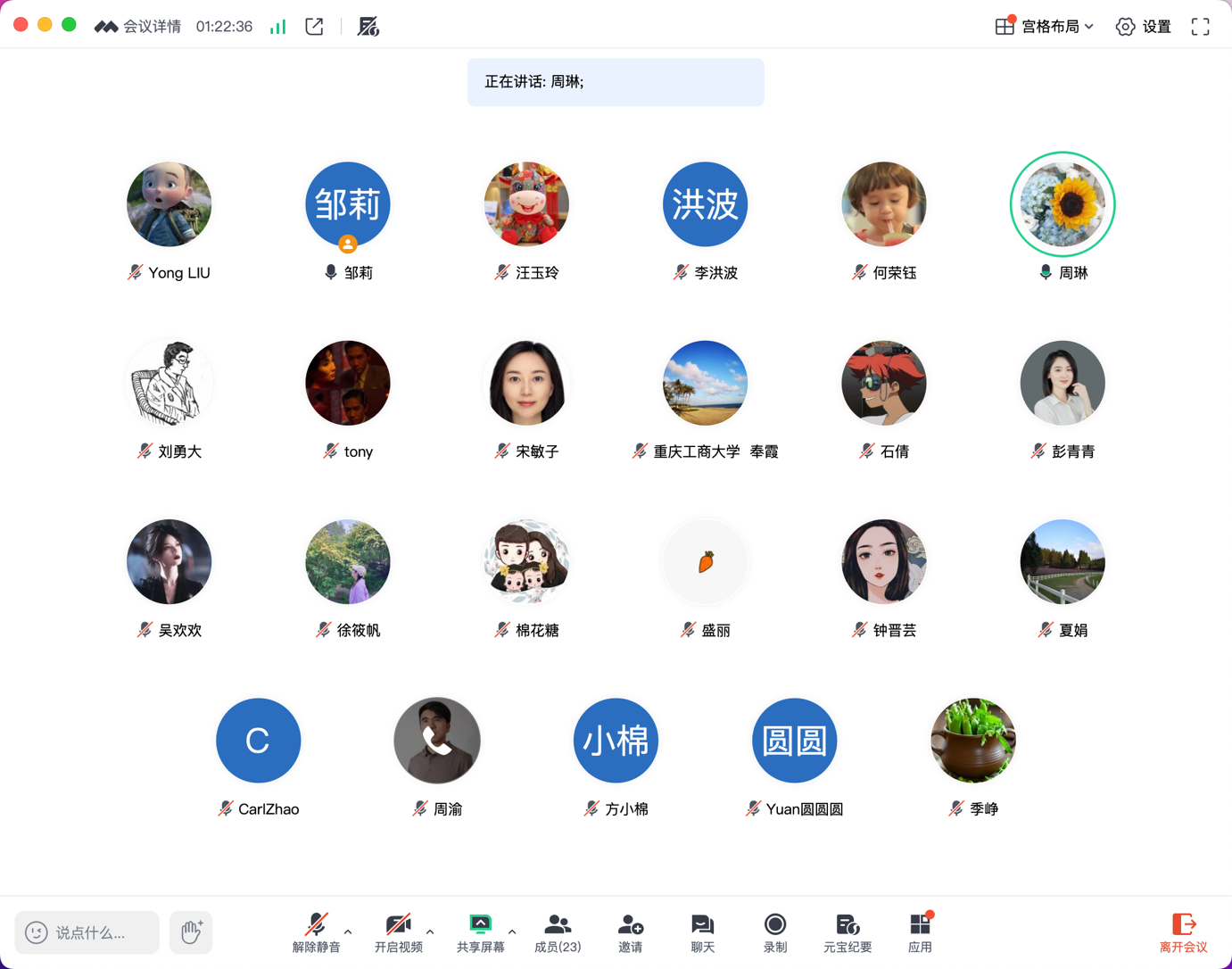Raise hand using the hand icon
This screenshot has height=969, width=1232.
tap(191, 932)
